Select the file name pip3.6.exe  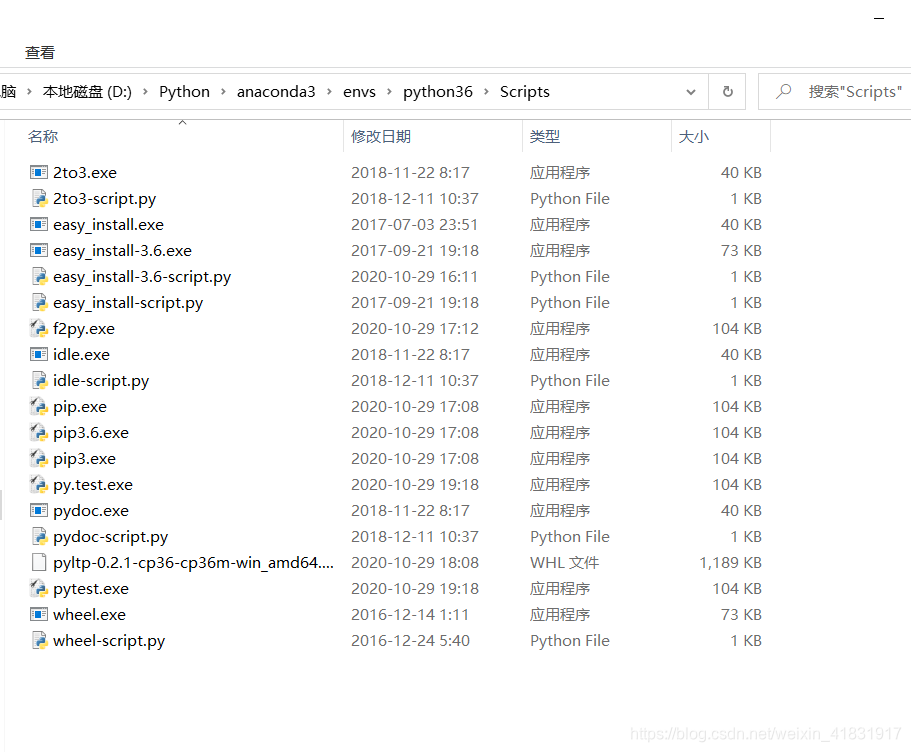click(x=91, y=432)
